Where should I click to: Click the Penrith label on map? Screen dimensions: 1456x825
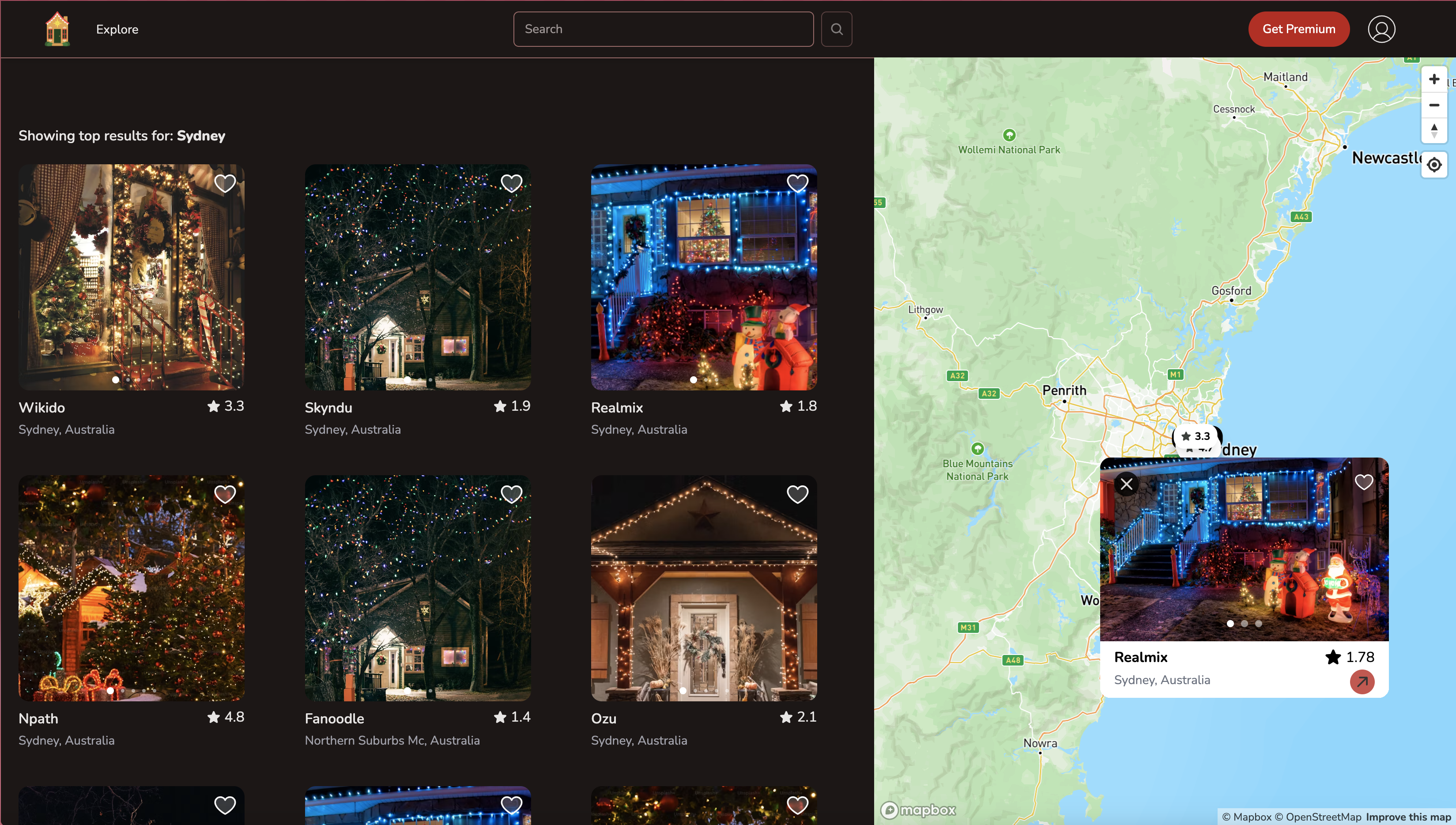(x=1064, y=390)
